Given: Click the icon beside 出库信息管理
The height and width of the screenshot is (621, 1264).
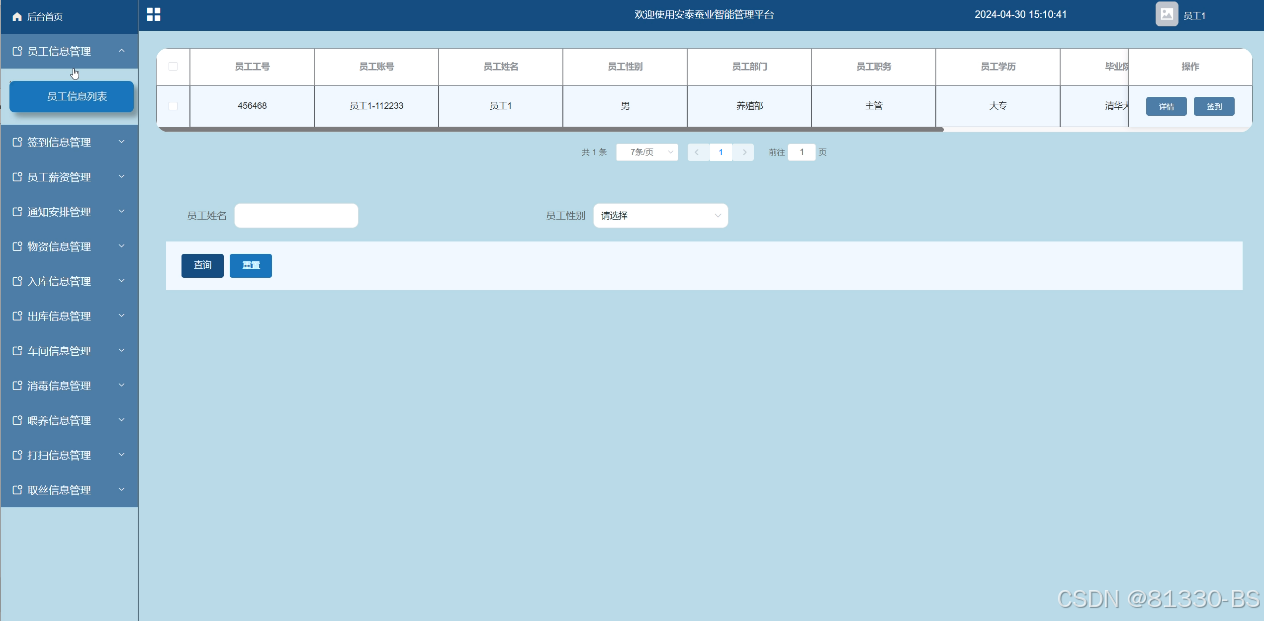Looking at the screenshot, I should point(17,316).
